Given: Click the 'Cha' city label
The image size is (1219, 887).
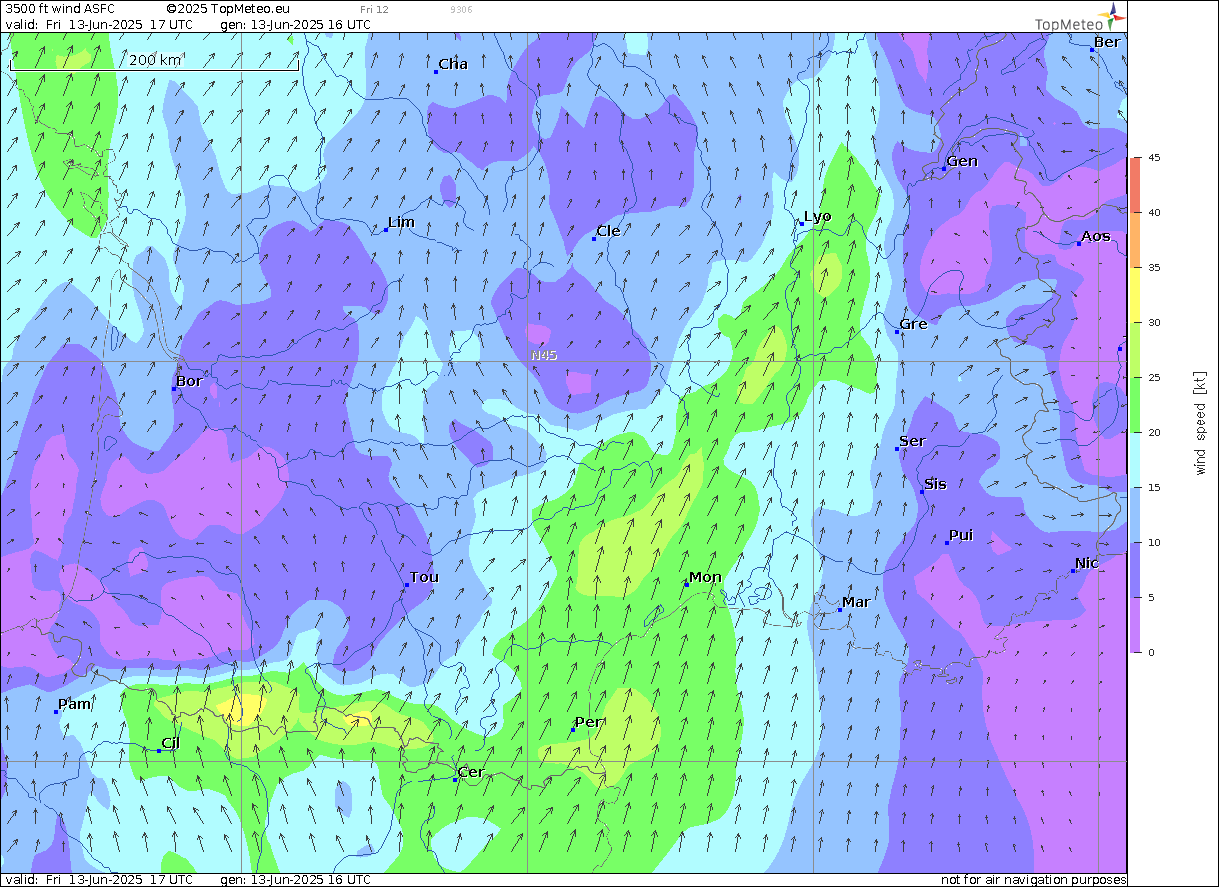Looking at the screenshot, I should [453, 64].
